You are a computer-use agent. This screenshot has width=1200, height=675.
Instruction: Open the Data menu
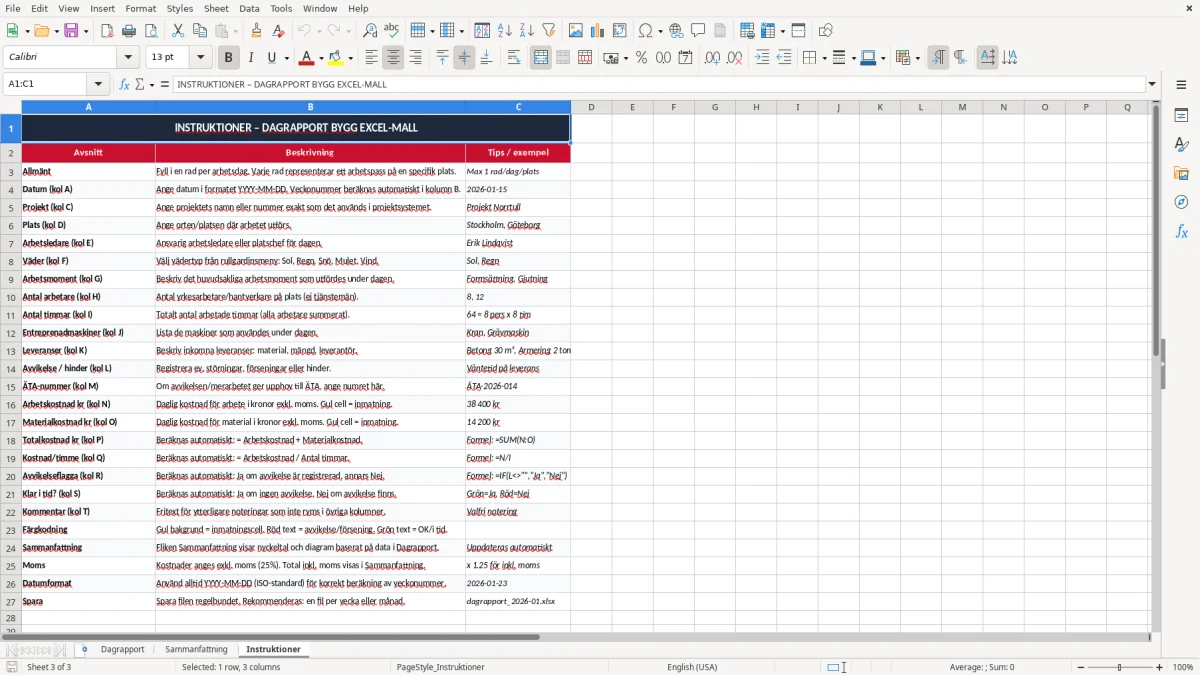click(249, 8)
